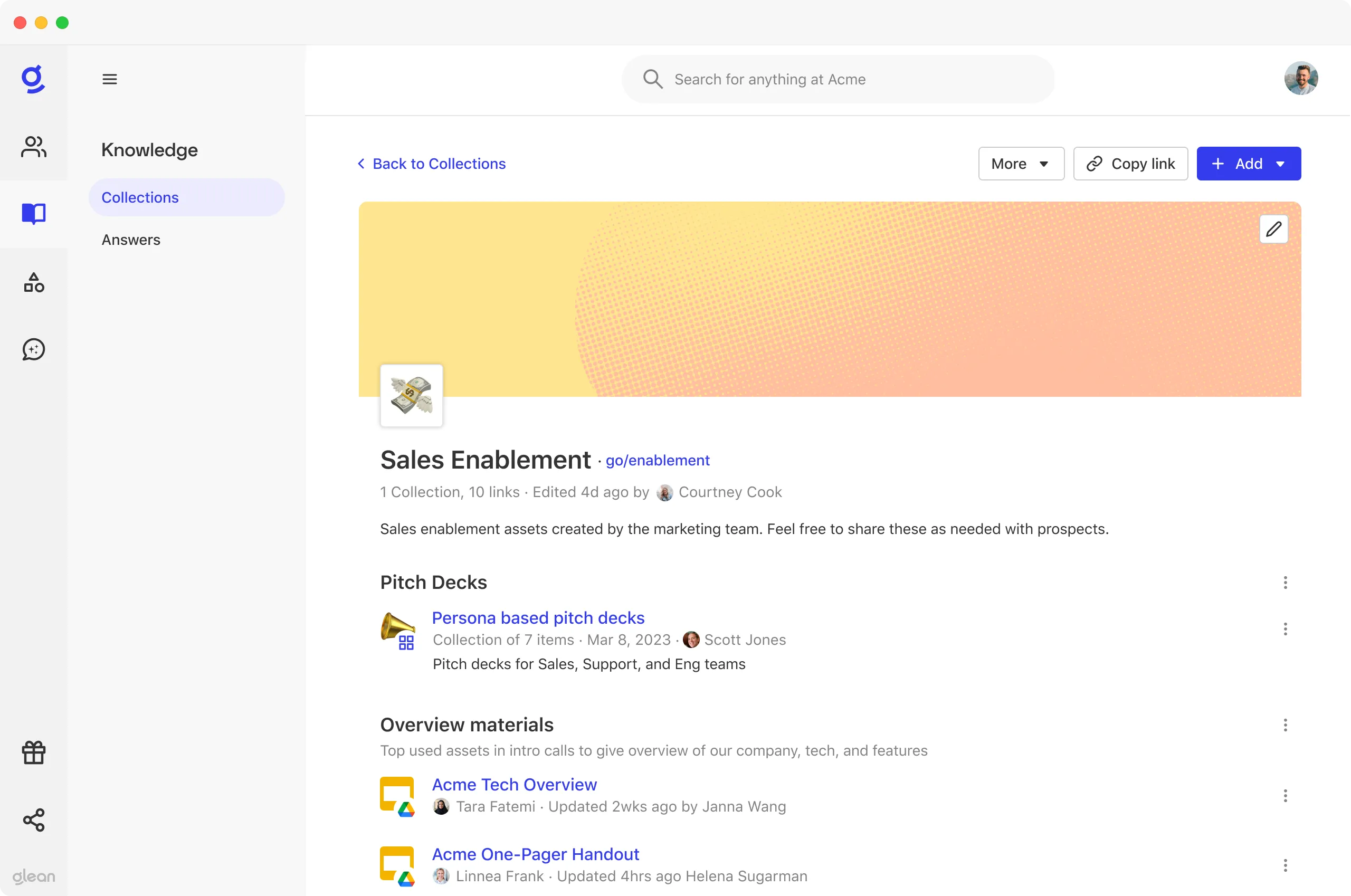1351x896 pixels.
Task: Click the Glean logo home icon
Action: pos(33,80)
